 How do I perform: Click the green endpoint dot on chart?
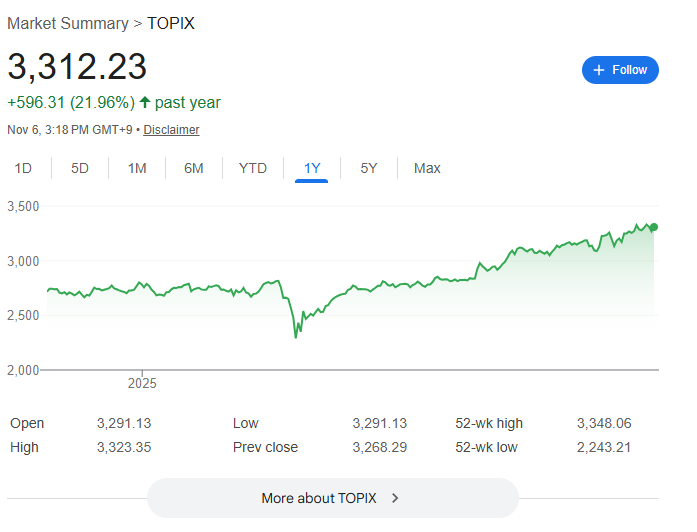coord(654,227)
